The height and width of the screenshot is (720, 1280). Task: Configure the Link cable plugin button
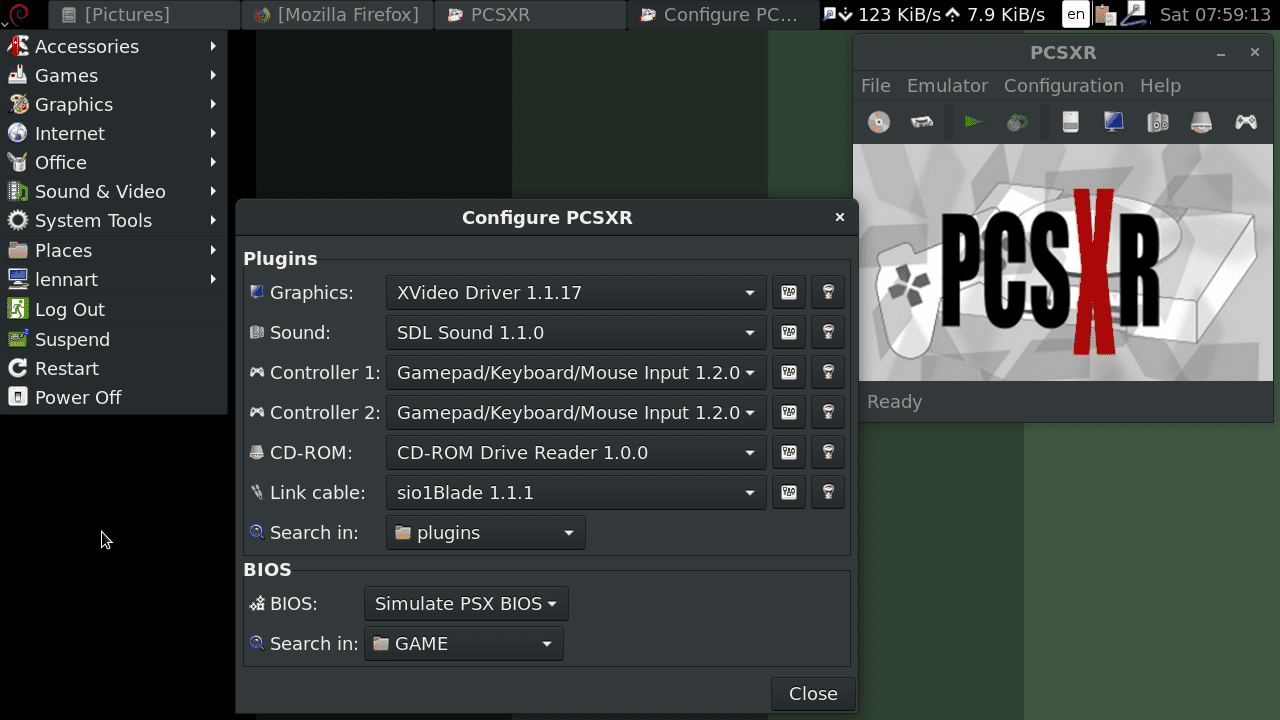[789, 493]
